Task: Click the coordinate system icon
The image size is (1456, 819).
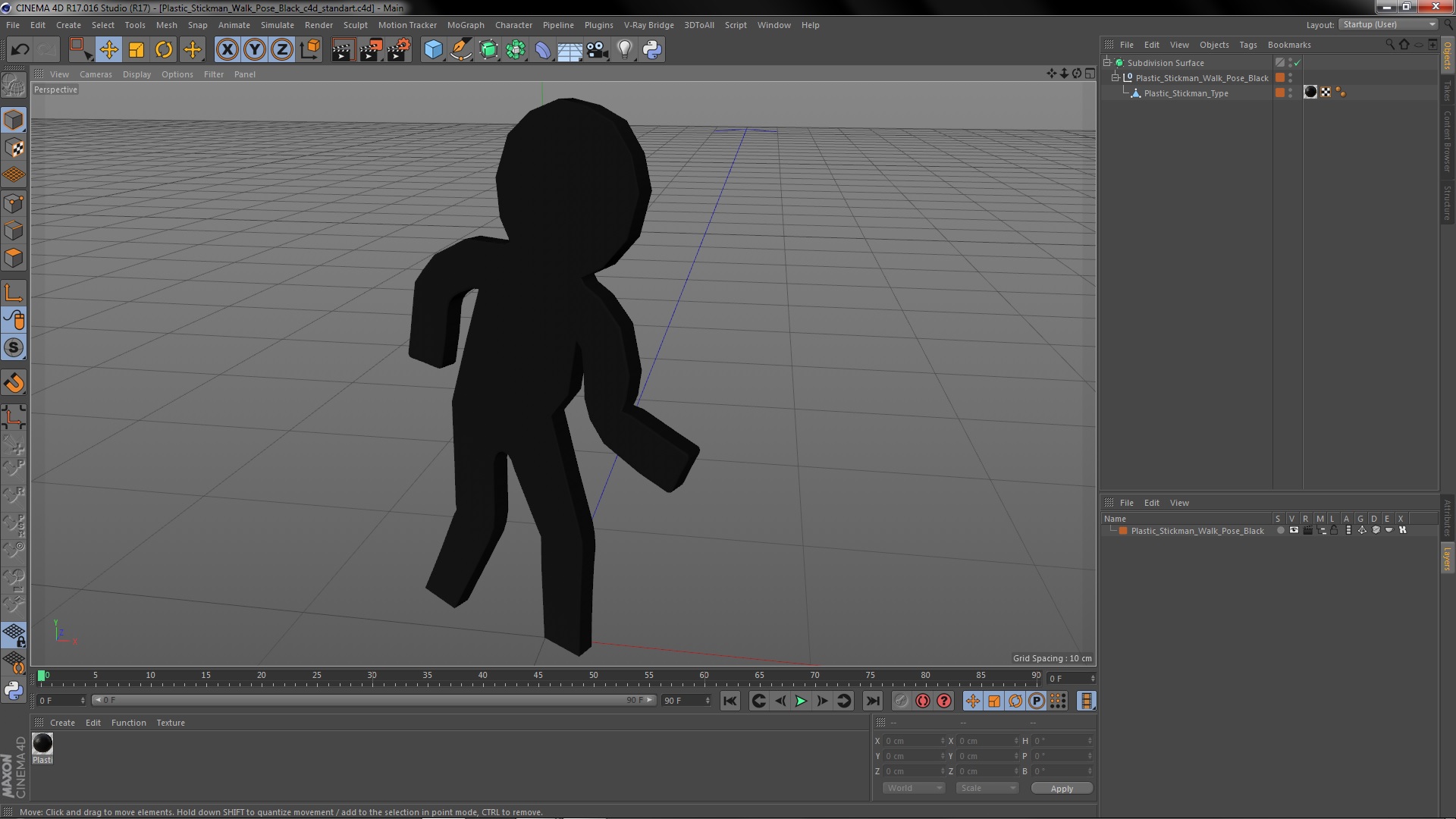Action: click(x=310, y=50)
